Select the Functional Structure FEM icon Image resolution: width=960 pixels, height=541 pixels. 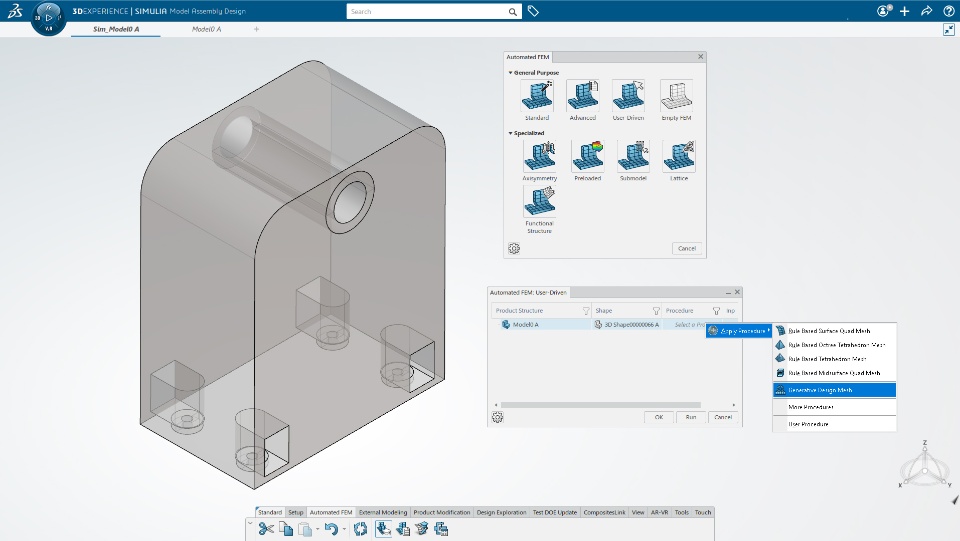pyautogui.click(x=539, y=201)
